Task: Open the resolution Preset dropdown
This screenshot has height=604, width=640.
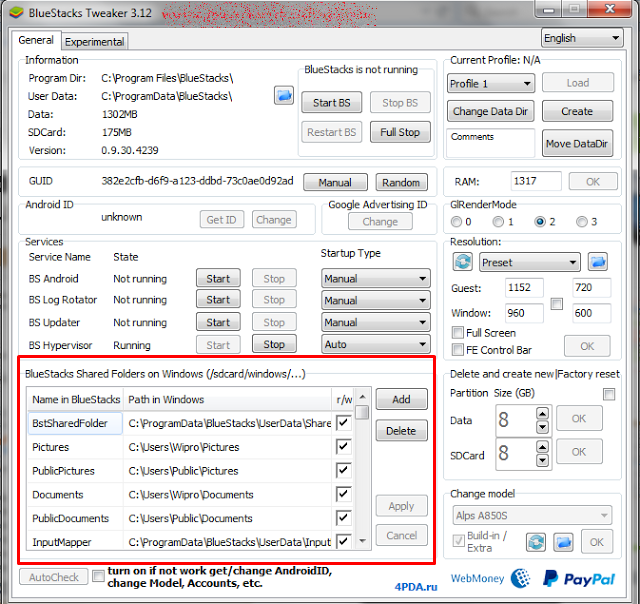Action: point(530,262)
